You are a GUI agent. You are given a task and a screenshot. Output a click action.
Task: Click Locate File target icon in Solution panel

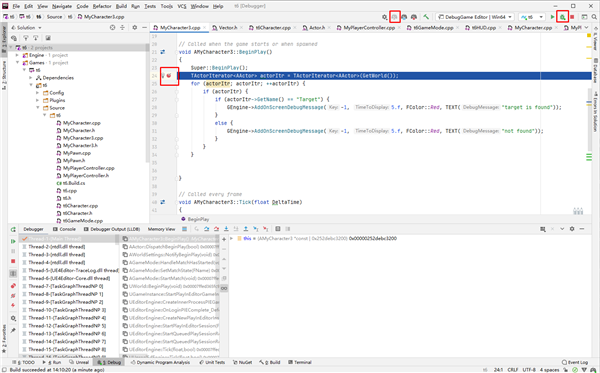click(x=112, y=28)
